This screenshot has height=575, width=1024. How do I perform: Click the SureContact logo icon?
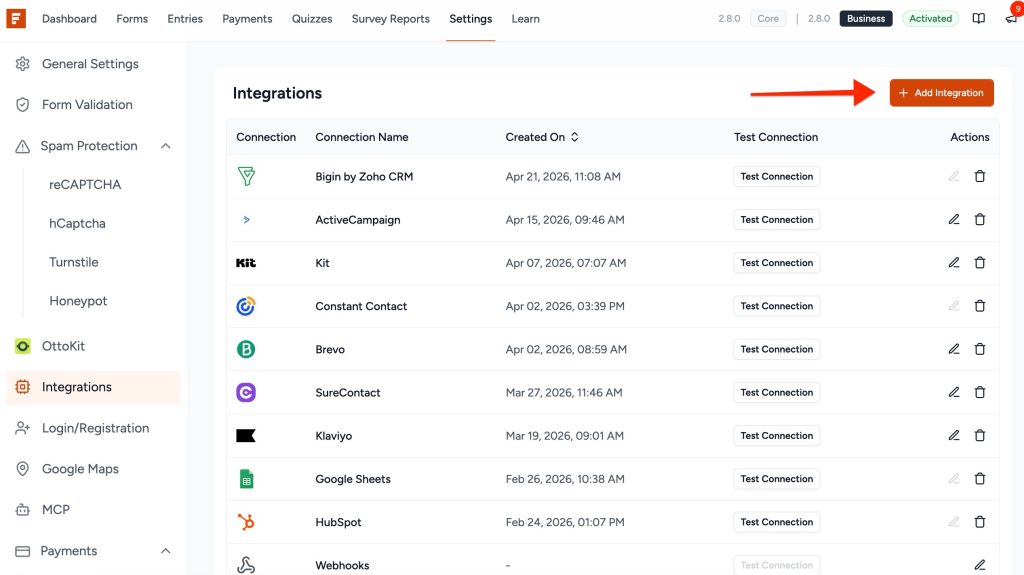pyautogui.click(x=246, y=392)
